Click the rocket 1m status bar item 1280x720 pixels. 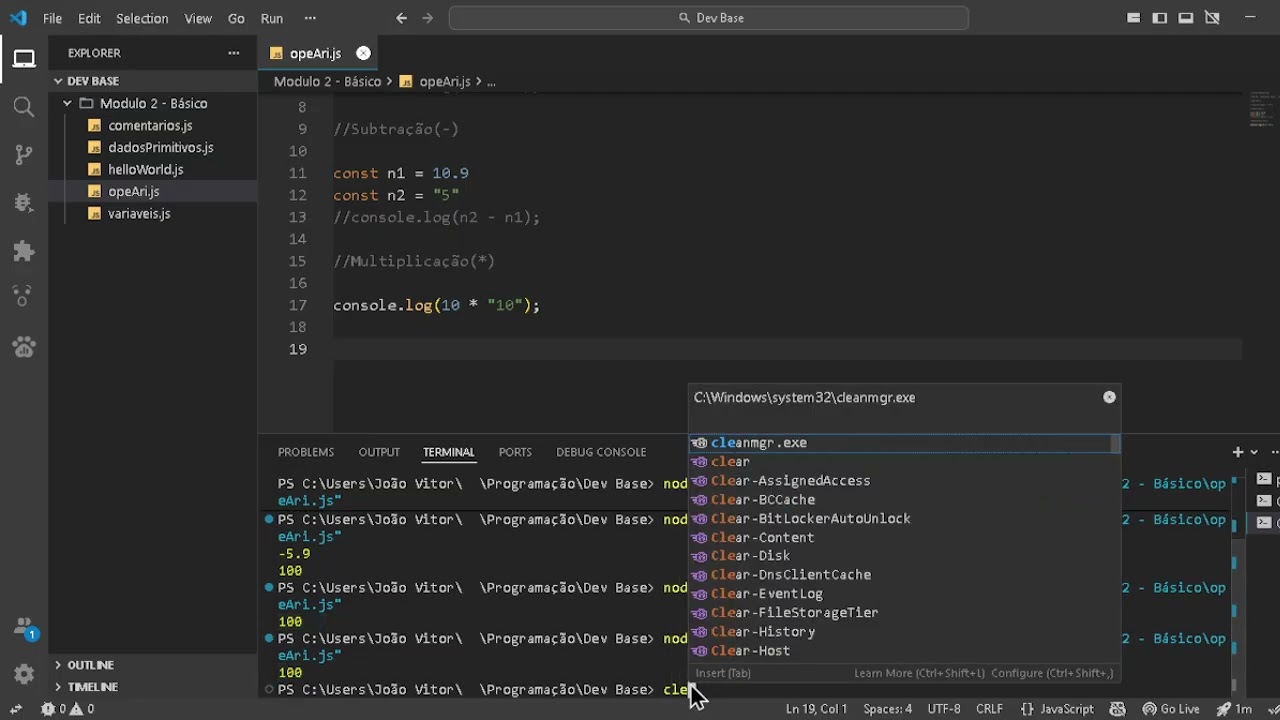(1233, 709)
